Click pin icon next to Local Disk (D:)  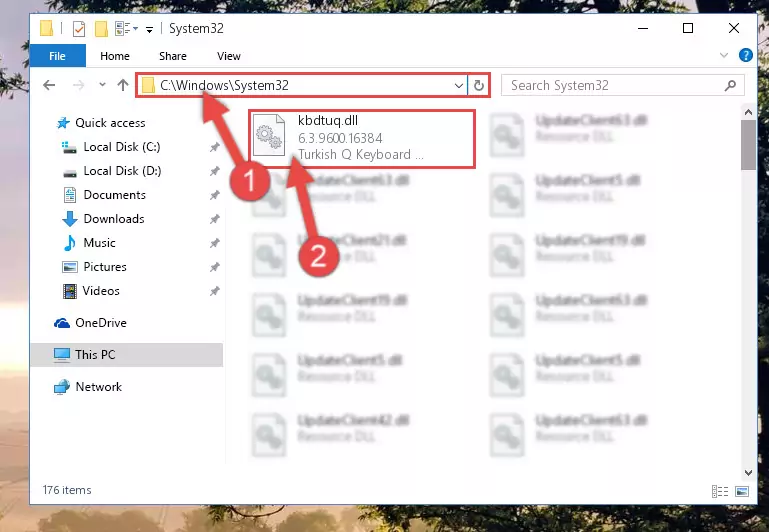pyautogui.click(x=215, y=171)
